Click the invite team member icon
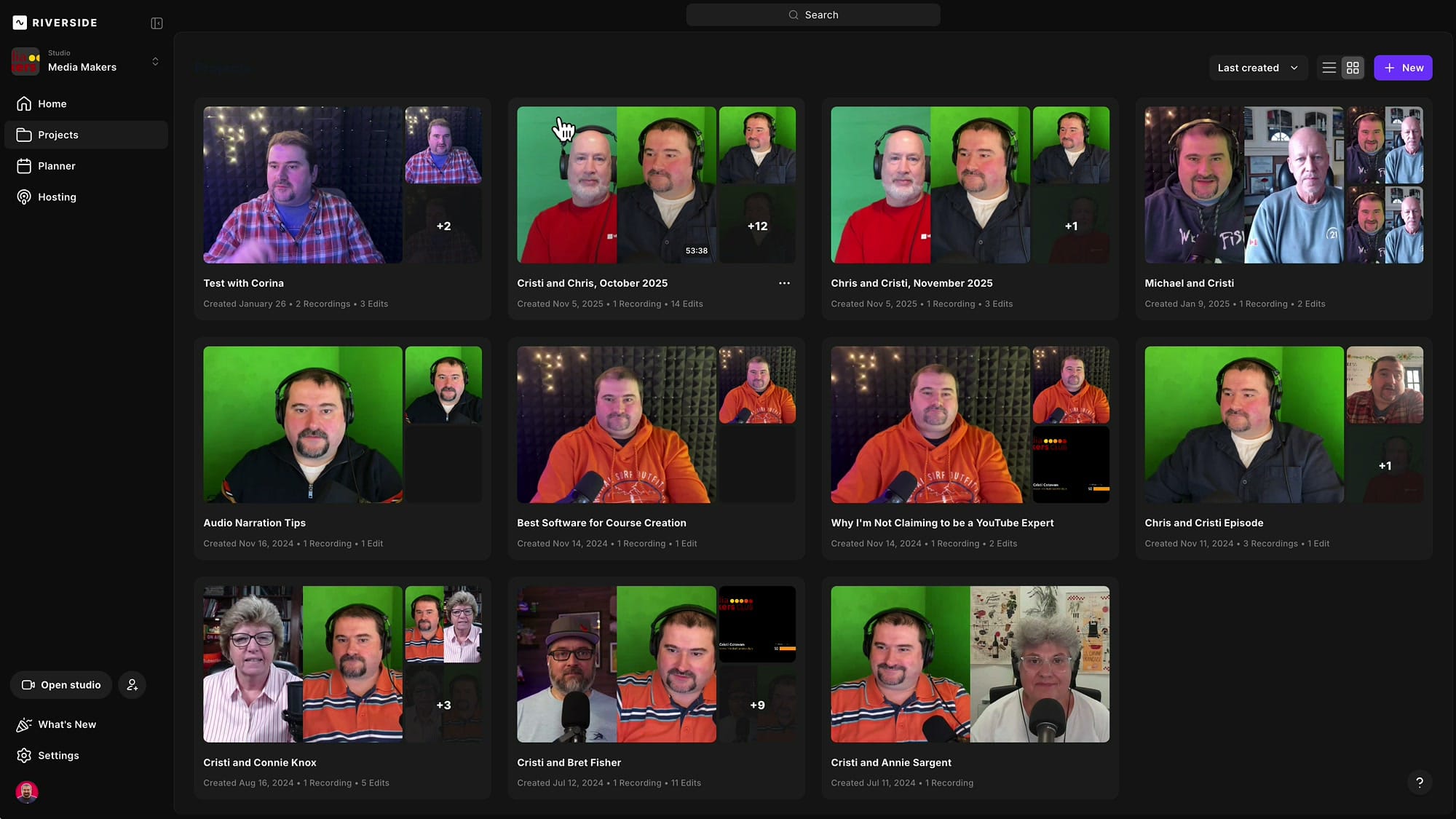The height and width of the screenshot is (819, 1456). (x=132, y=684)
